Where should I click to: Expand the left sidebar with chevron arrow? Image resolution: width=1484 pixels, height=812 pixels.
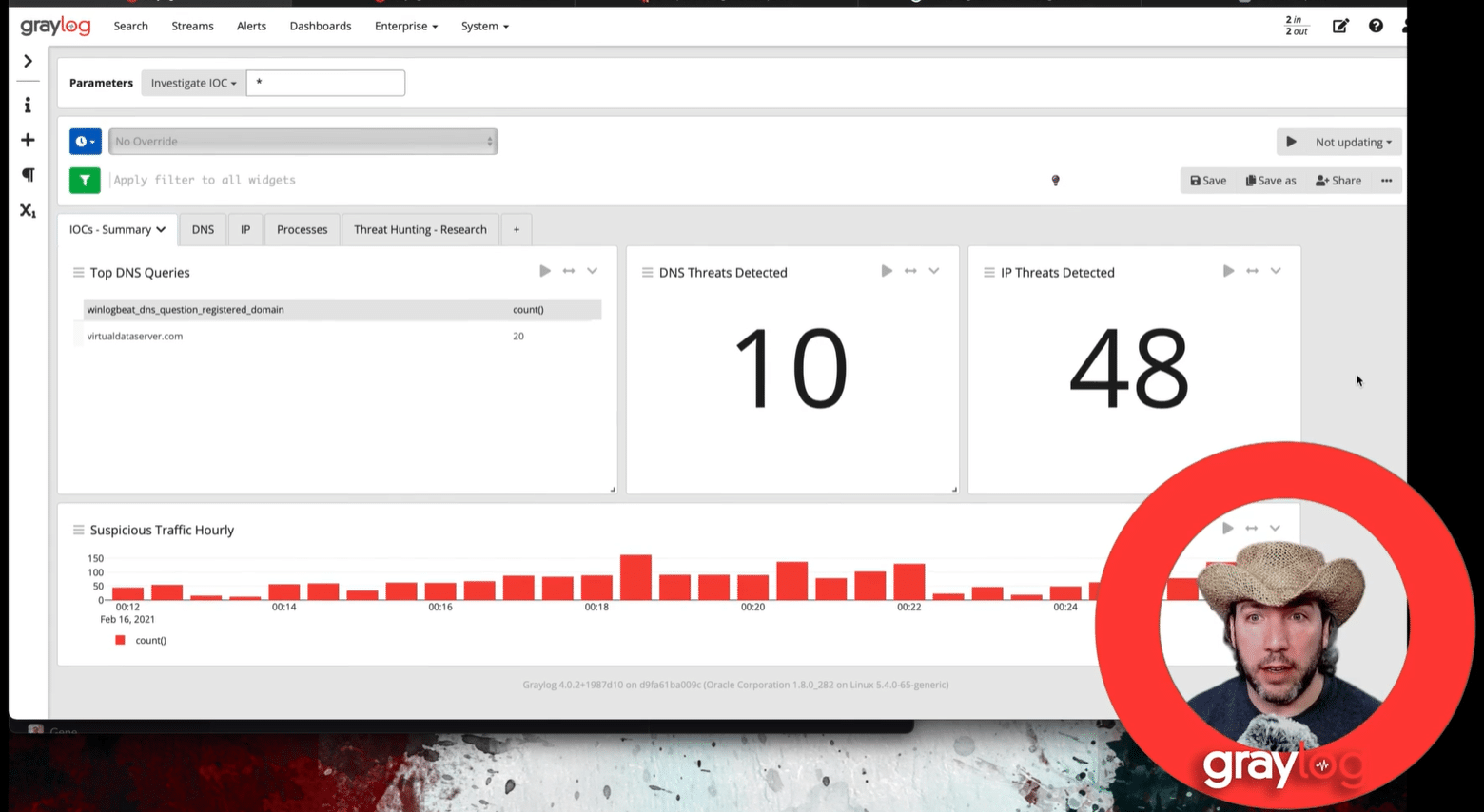(x=28, y=61)
